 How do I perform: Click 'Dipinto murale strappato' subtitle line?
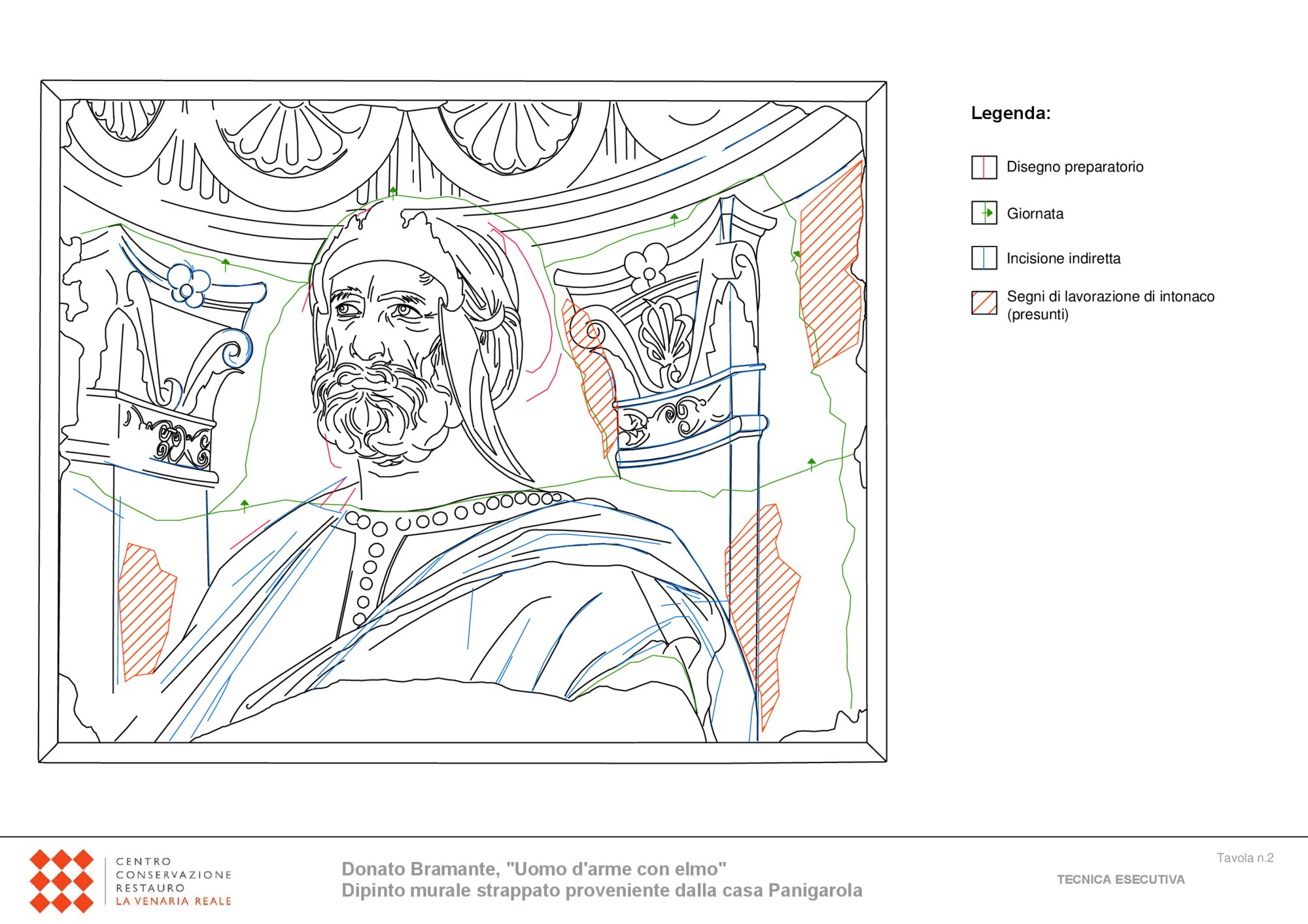(602, 891)
